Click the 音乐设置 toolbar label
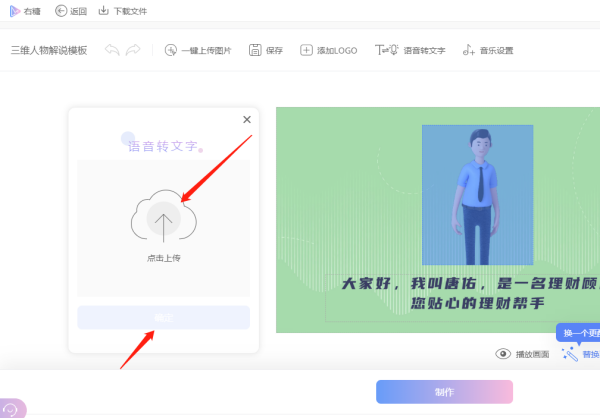 pyautogui.click(x=497, y=51)
